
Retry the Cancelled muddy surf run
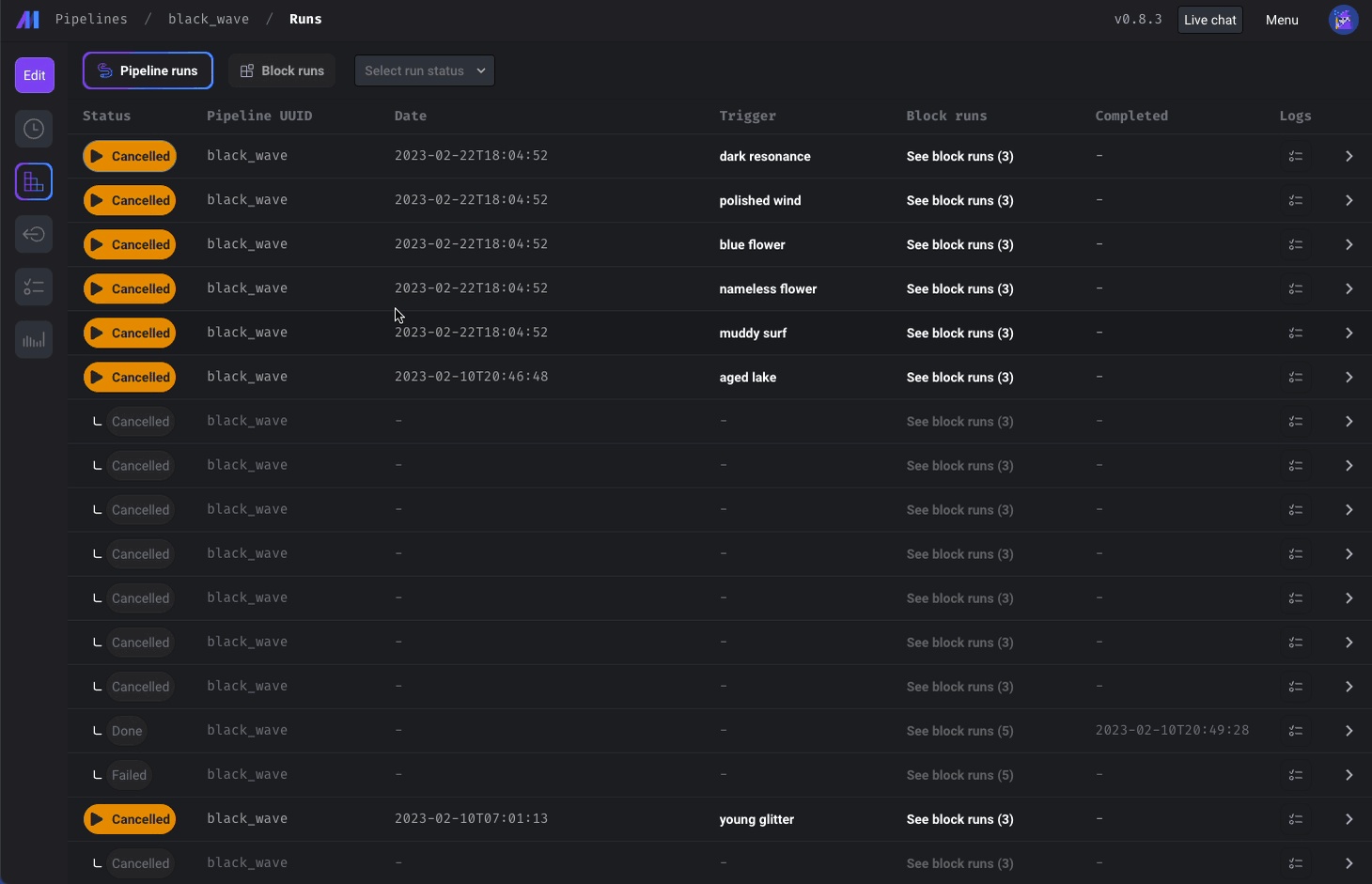[130, 333]
